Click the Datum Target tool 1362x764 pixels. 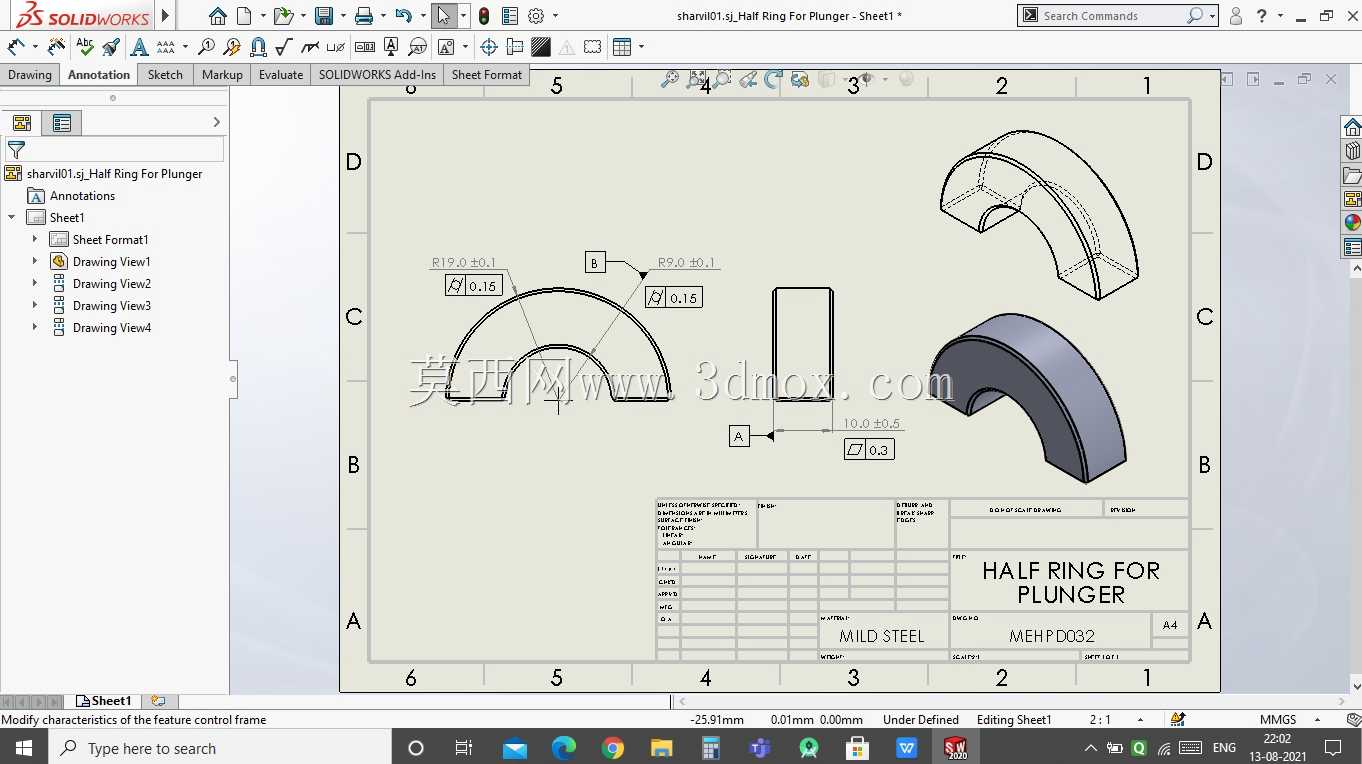(417, 46)
